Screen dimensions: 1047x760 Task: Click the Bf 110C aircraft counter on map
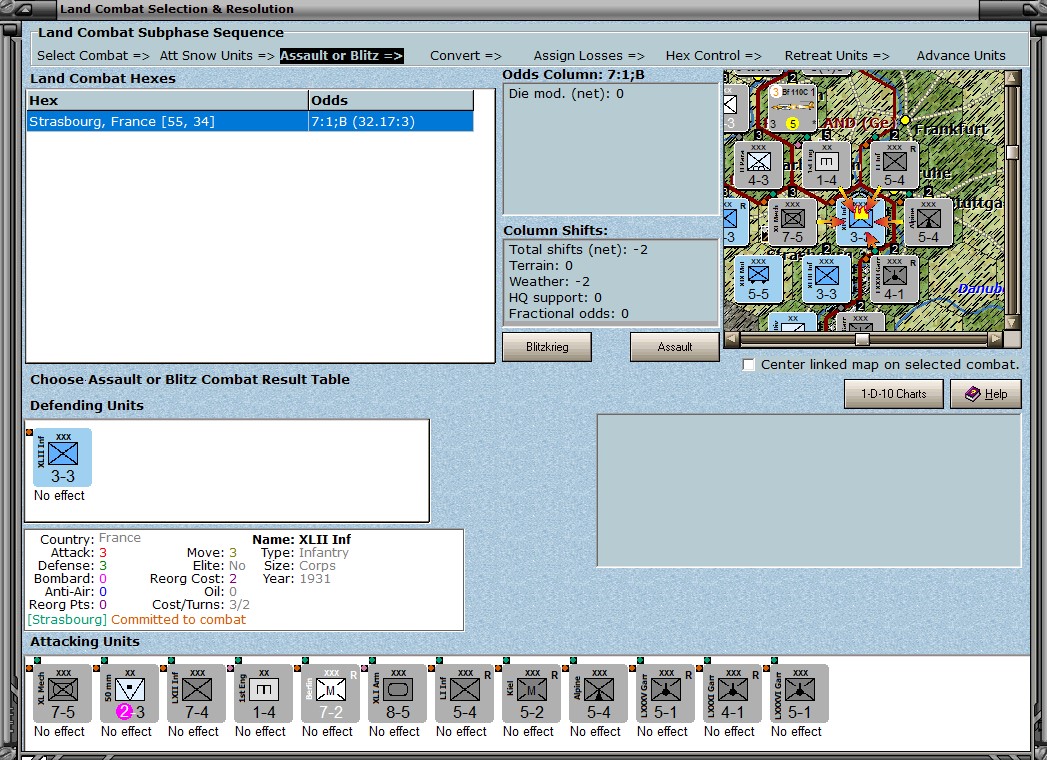click(792, 108)
